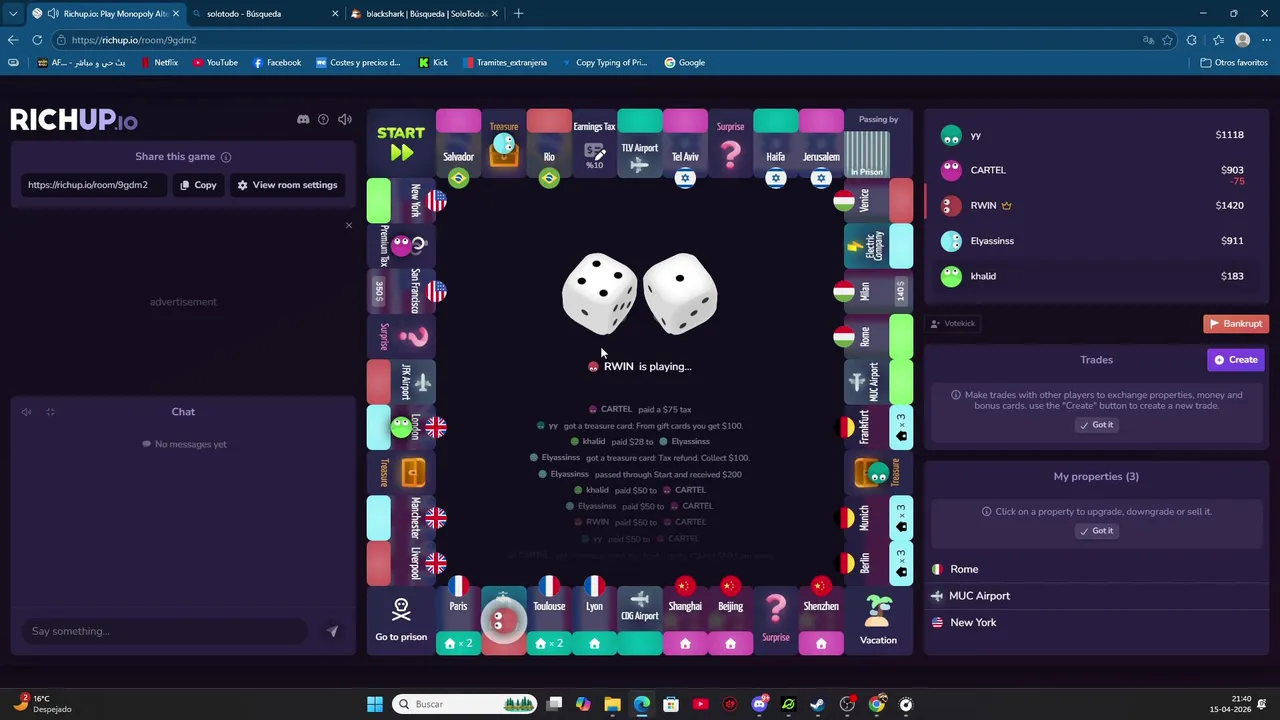Click the top Surprise question mark tile
This screenshot has width=1280, height=720.
tap(730, 143)
